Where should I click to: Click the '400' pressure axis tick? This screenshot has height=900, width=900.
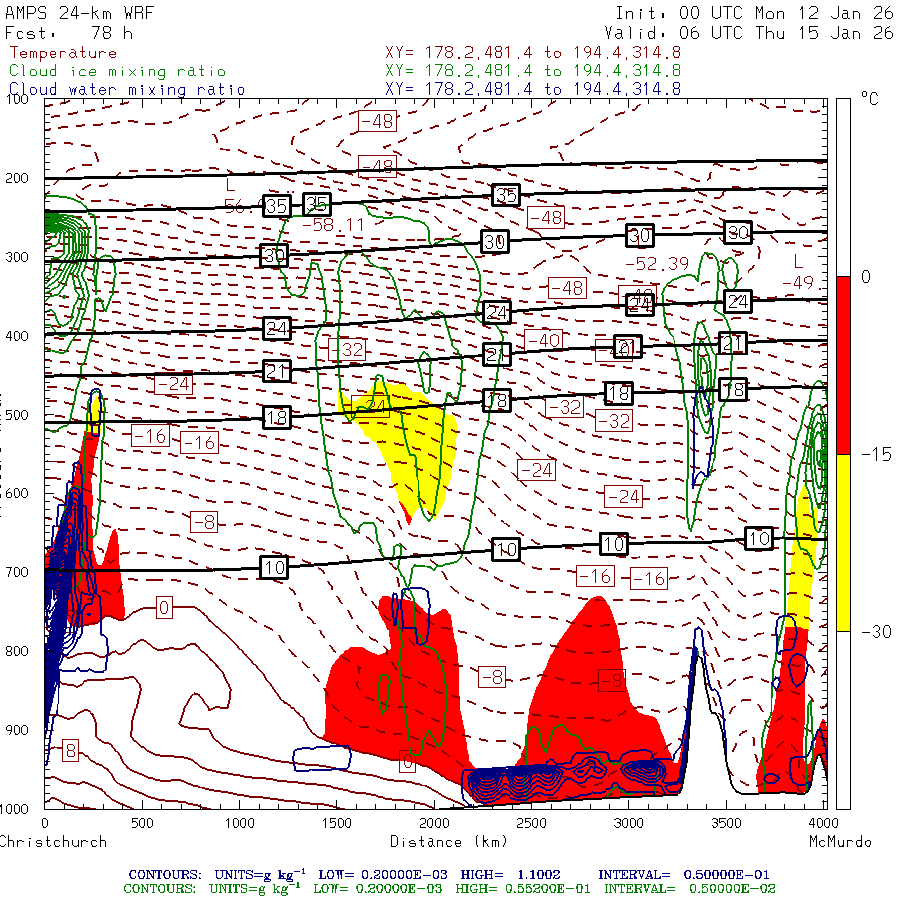17,336
